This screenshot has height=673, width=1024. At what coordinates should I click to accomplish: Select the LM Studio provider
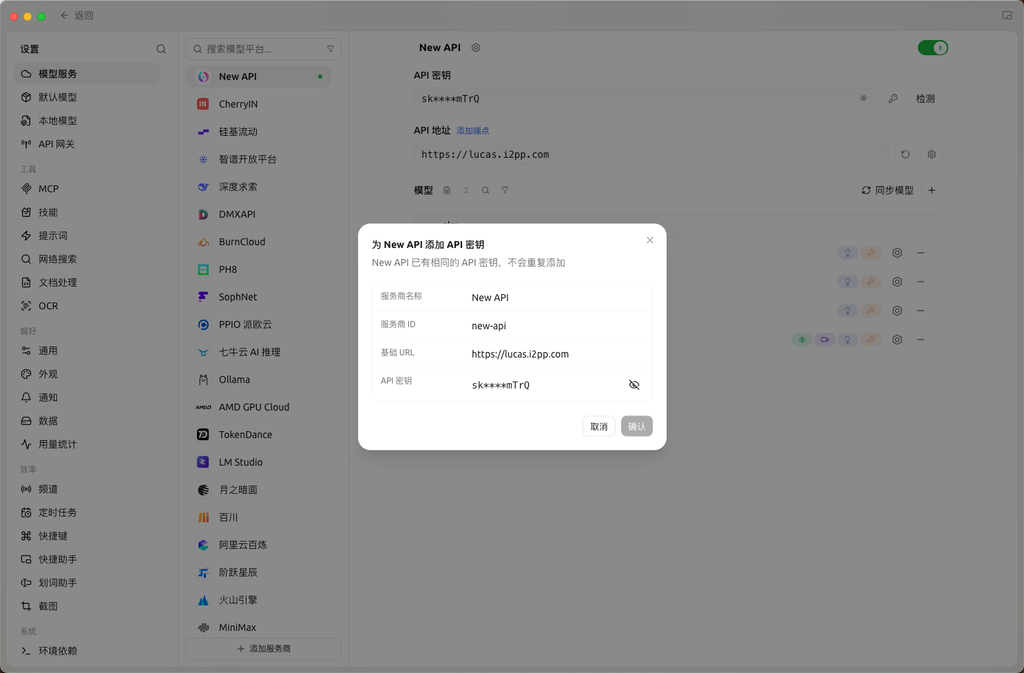click(x=258, y=462)
